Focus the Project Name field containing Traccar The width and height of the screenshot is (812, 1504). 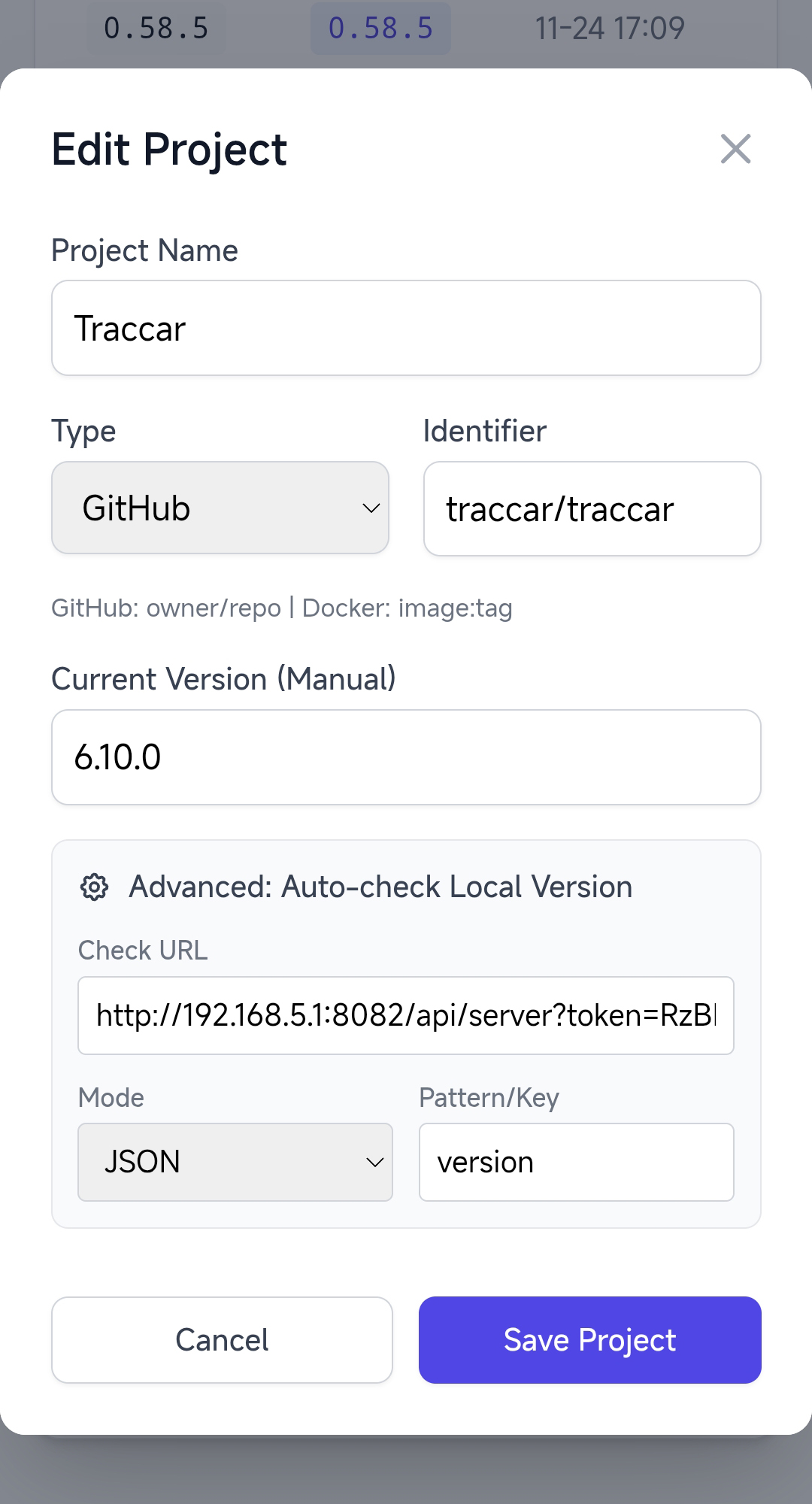406,329
